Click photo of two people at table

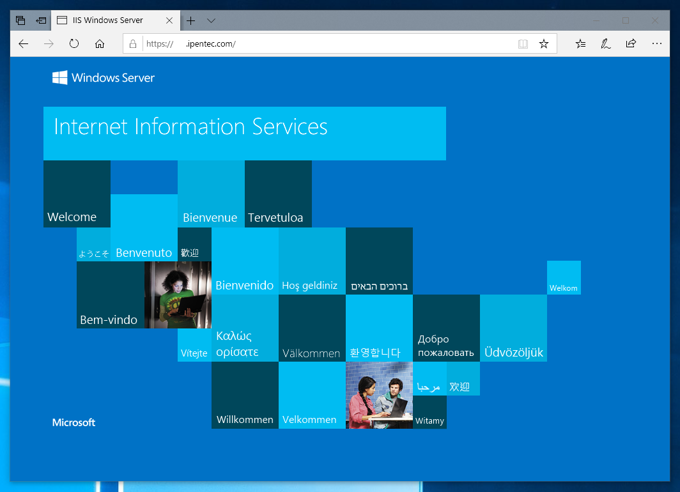click(x=379, y=395)
